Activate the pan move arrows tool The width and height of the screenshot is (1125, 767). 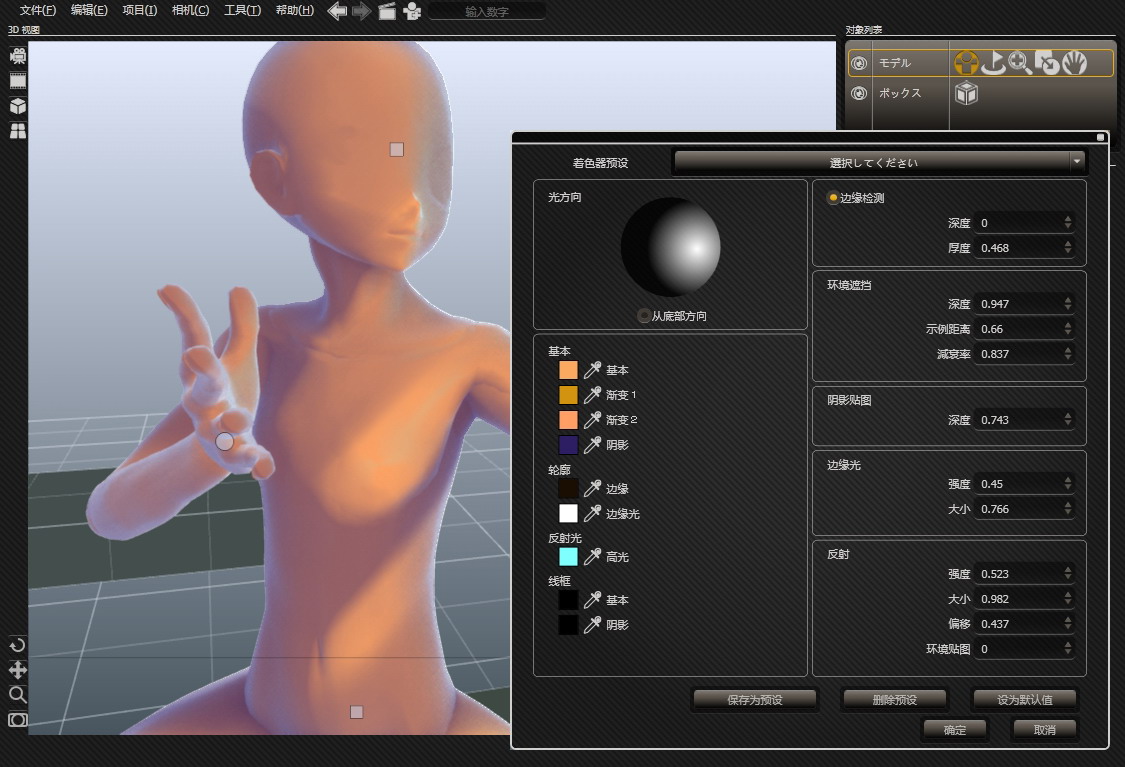coord(17,670)
